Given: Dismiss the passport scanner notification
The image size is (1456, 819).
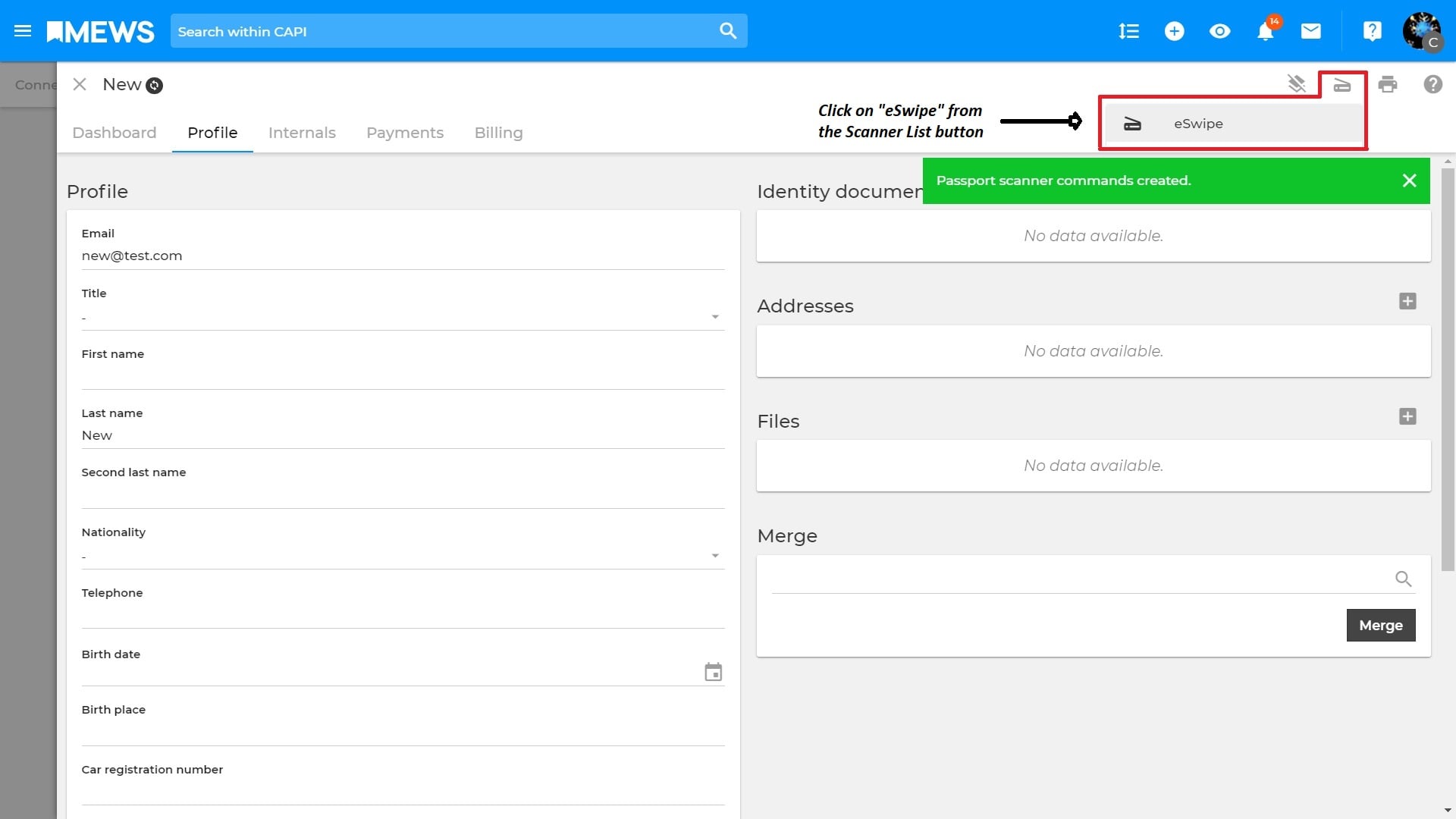Looking at the screenshot, I should coord(1409,180).
